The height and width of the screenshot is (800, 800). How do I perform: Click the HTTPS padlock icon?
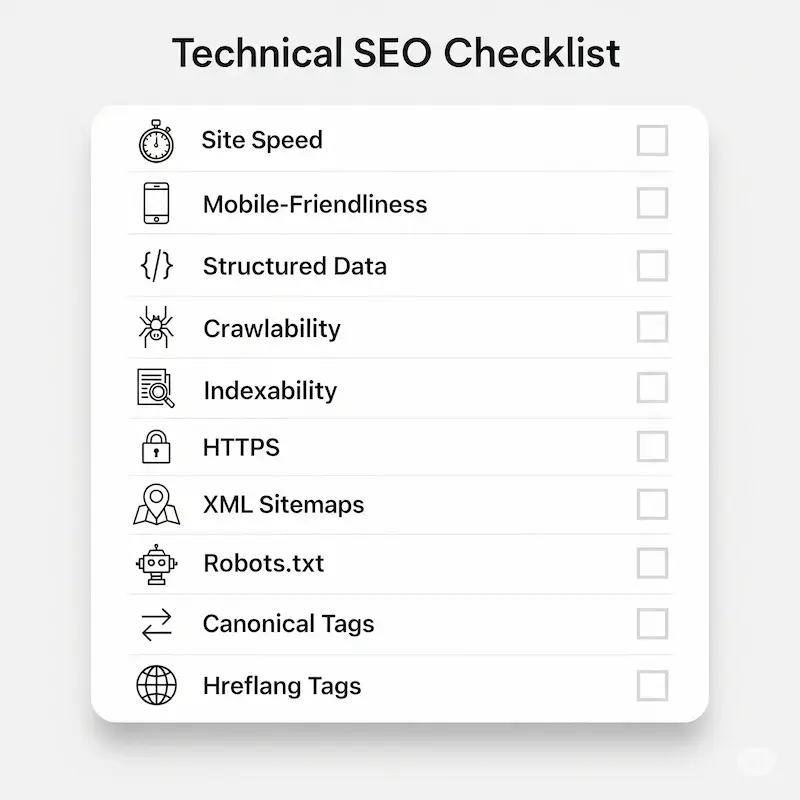click(155, 446)
